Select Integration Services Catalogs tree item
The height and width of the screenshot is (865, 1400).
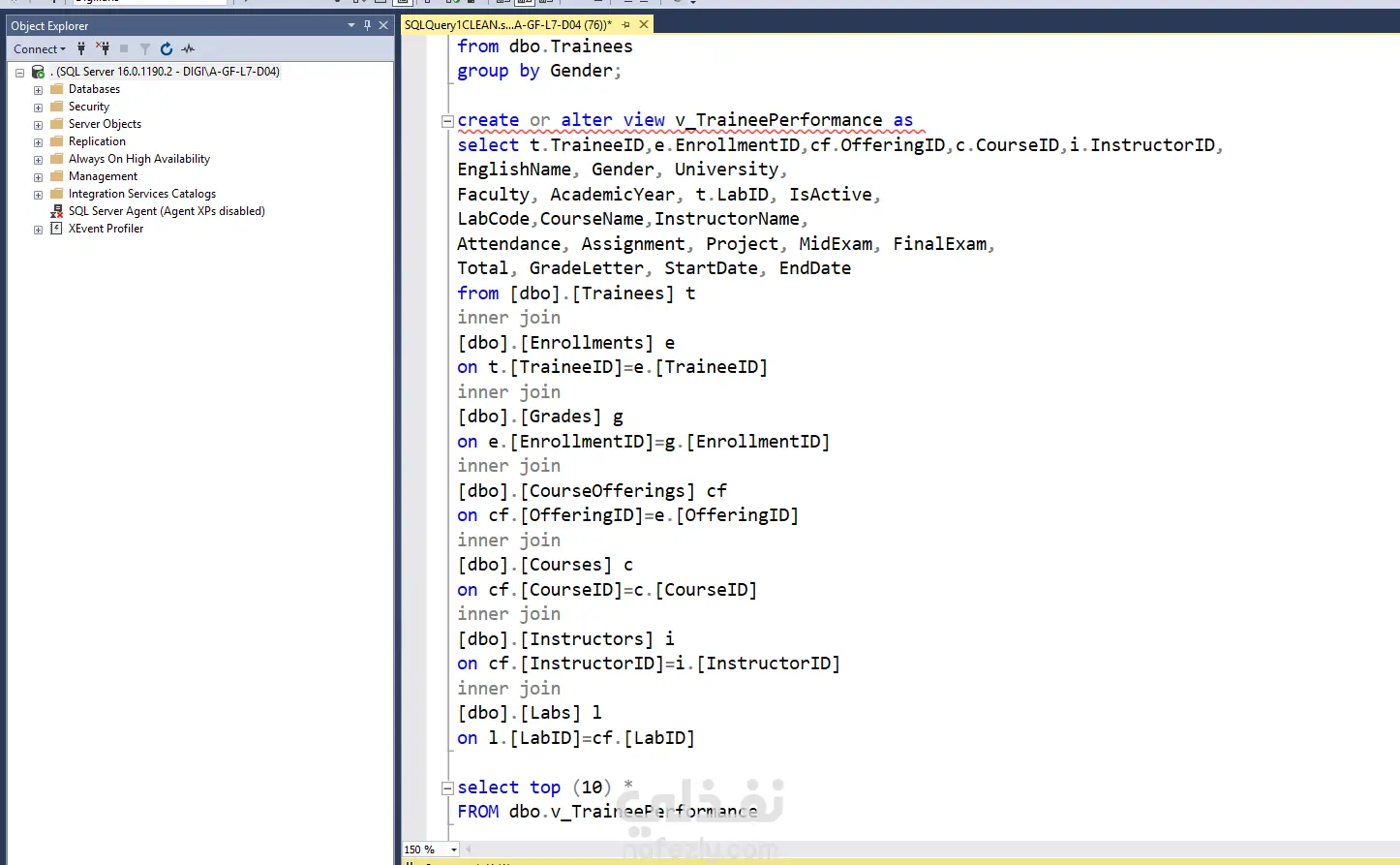142,194
